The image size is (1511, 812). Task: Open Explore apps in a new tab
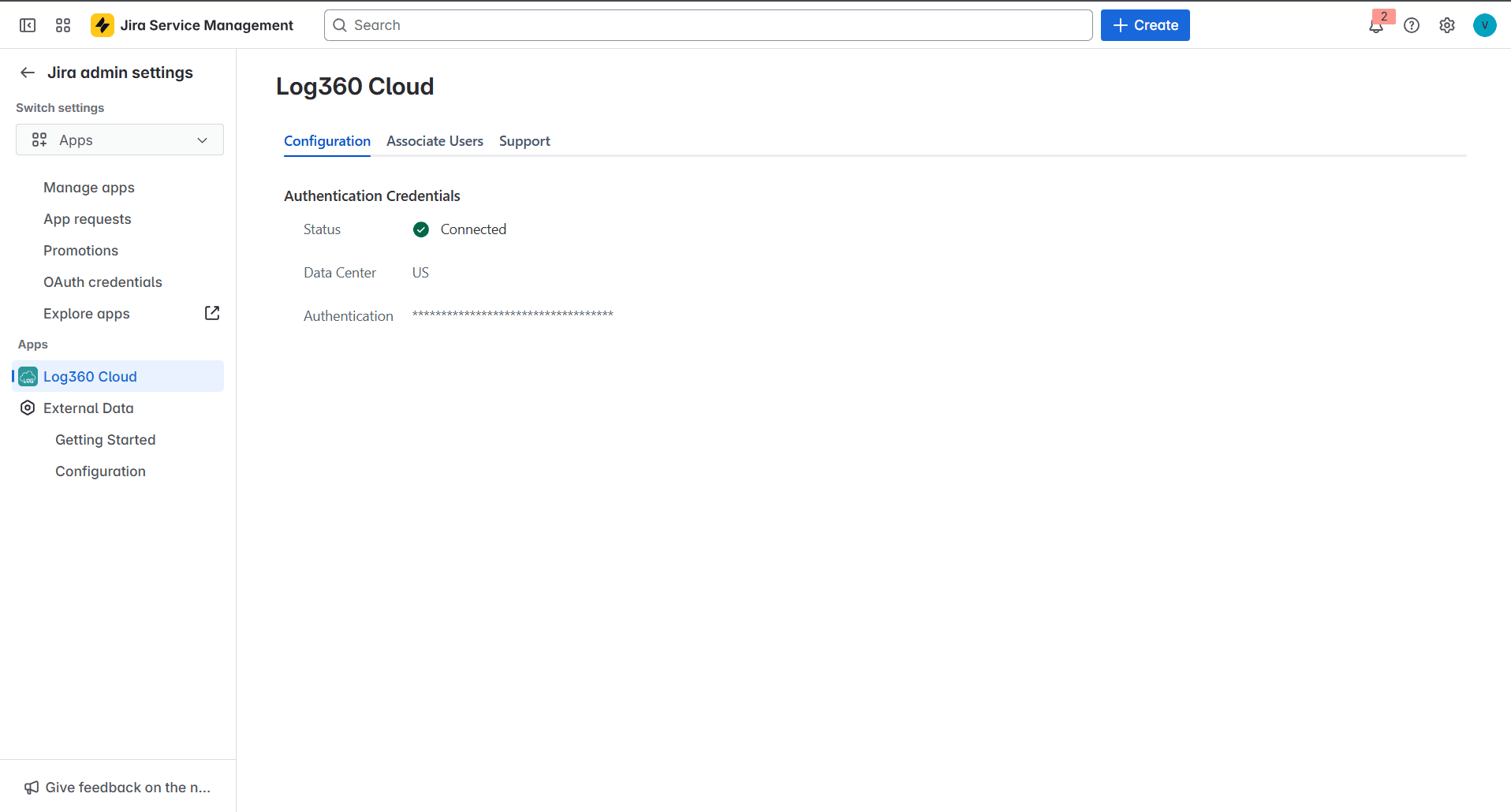[x=211, y=313]
